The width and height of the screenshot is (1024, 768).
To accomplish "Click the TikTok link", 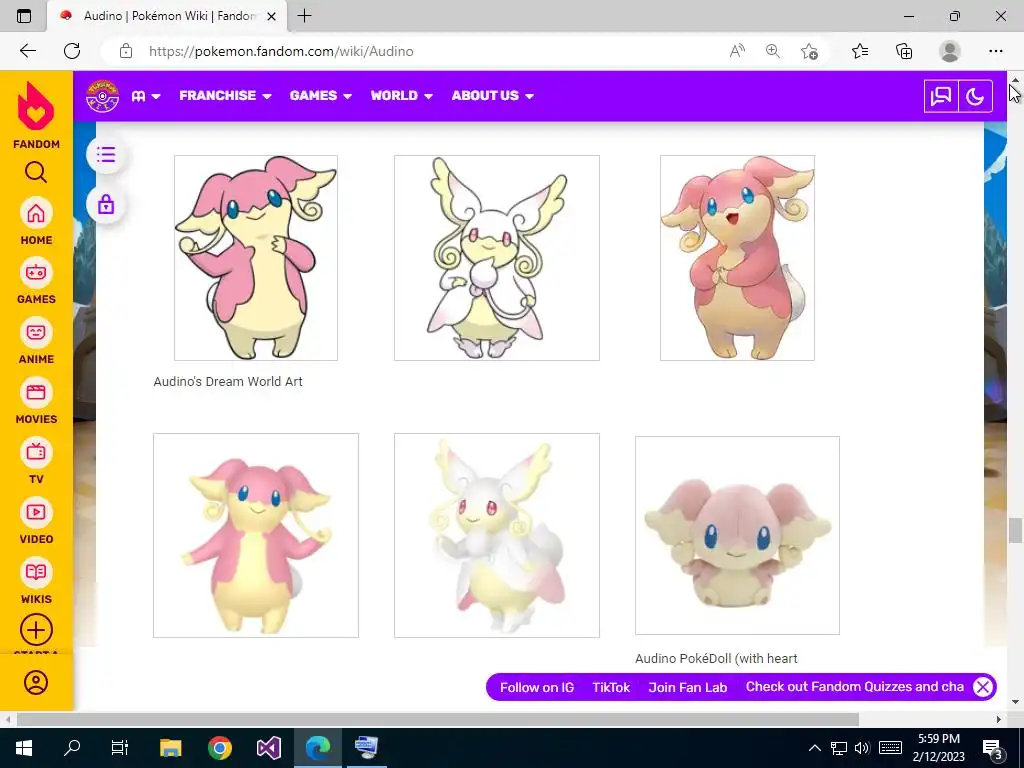I will point(611,687).
